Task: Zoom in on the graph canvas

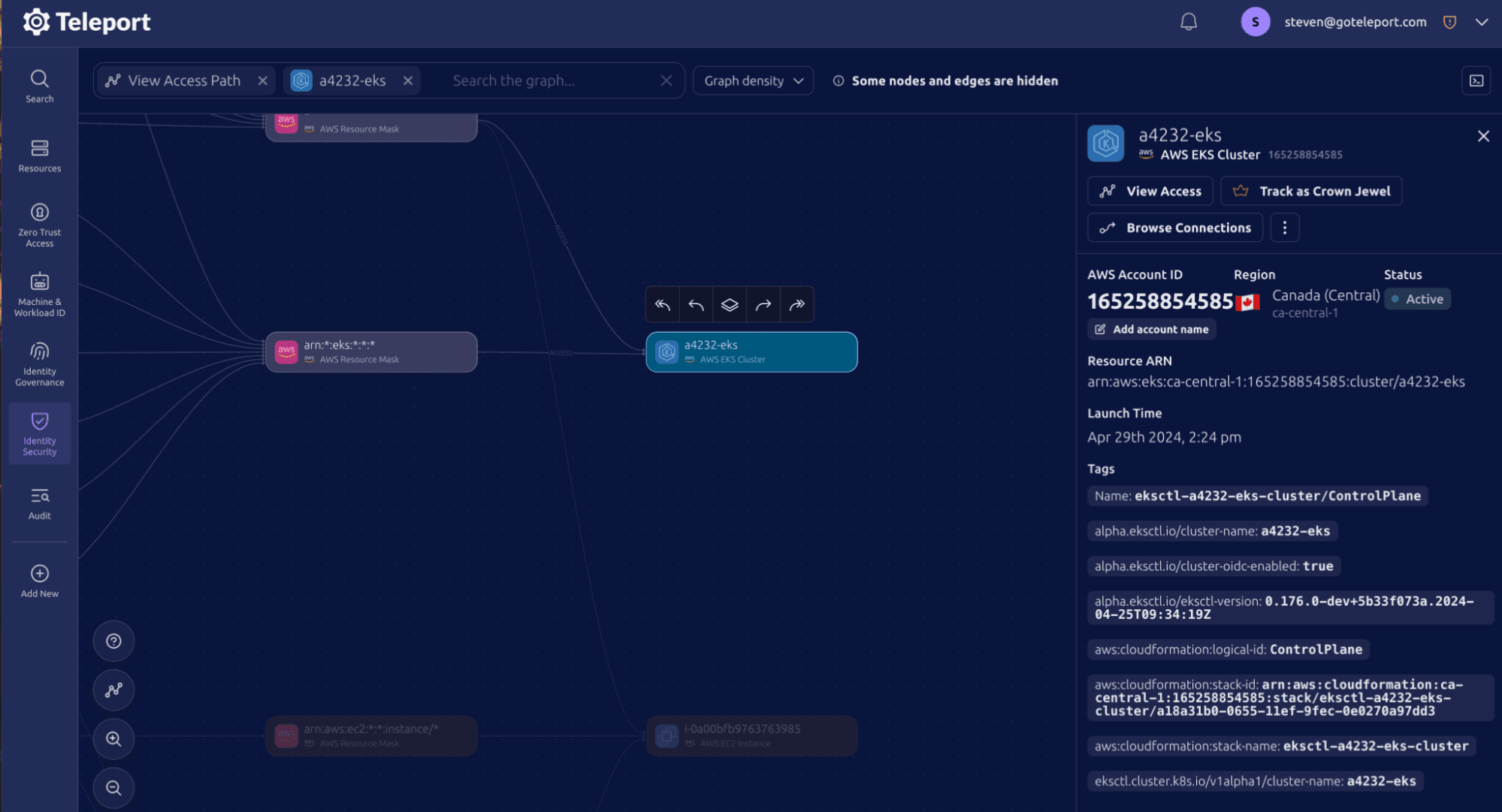Action: [x=113, y=738]
